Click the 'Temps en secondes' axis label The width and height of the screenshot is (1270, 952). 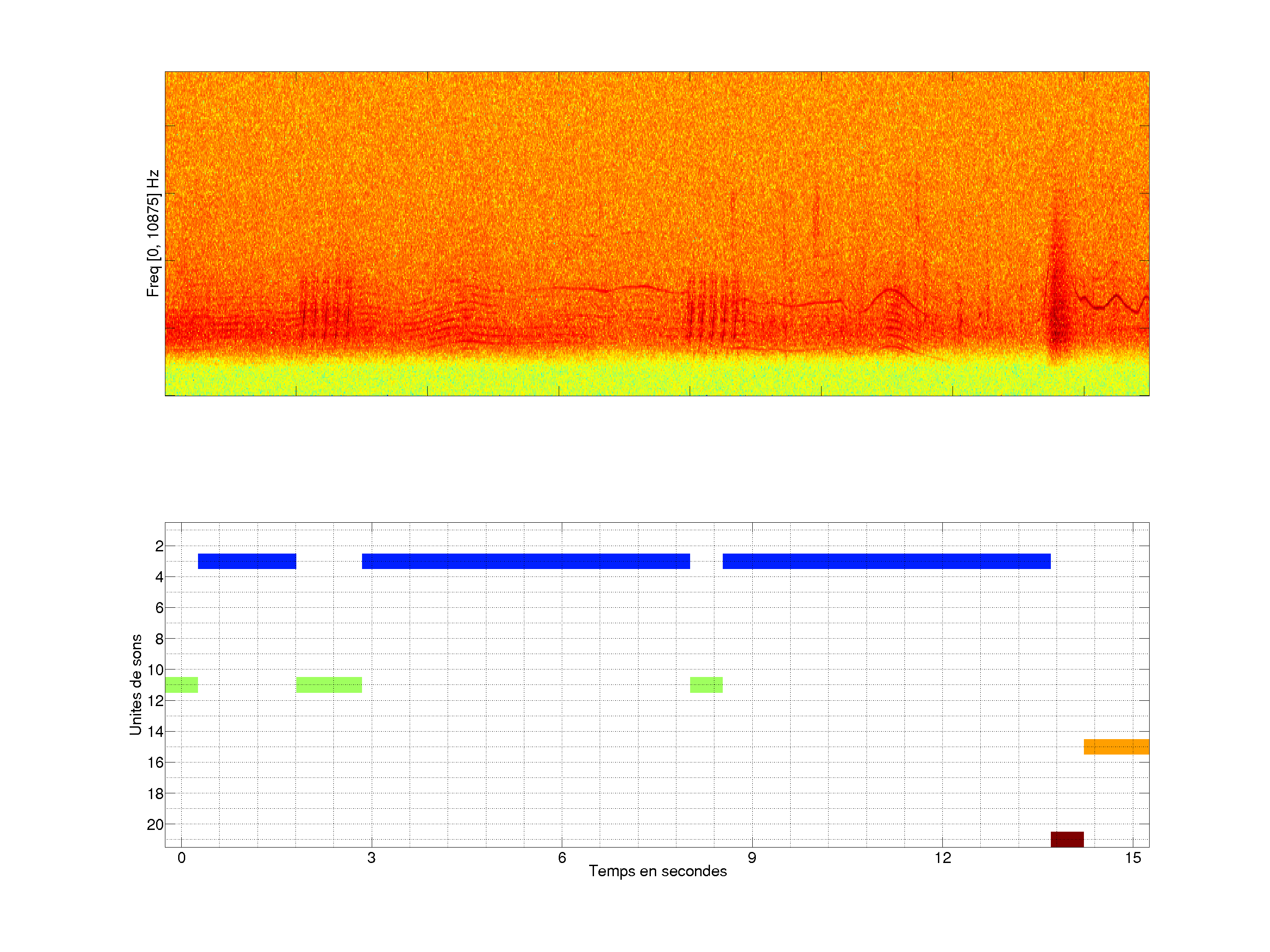(657, 871)
